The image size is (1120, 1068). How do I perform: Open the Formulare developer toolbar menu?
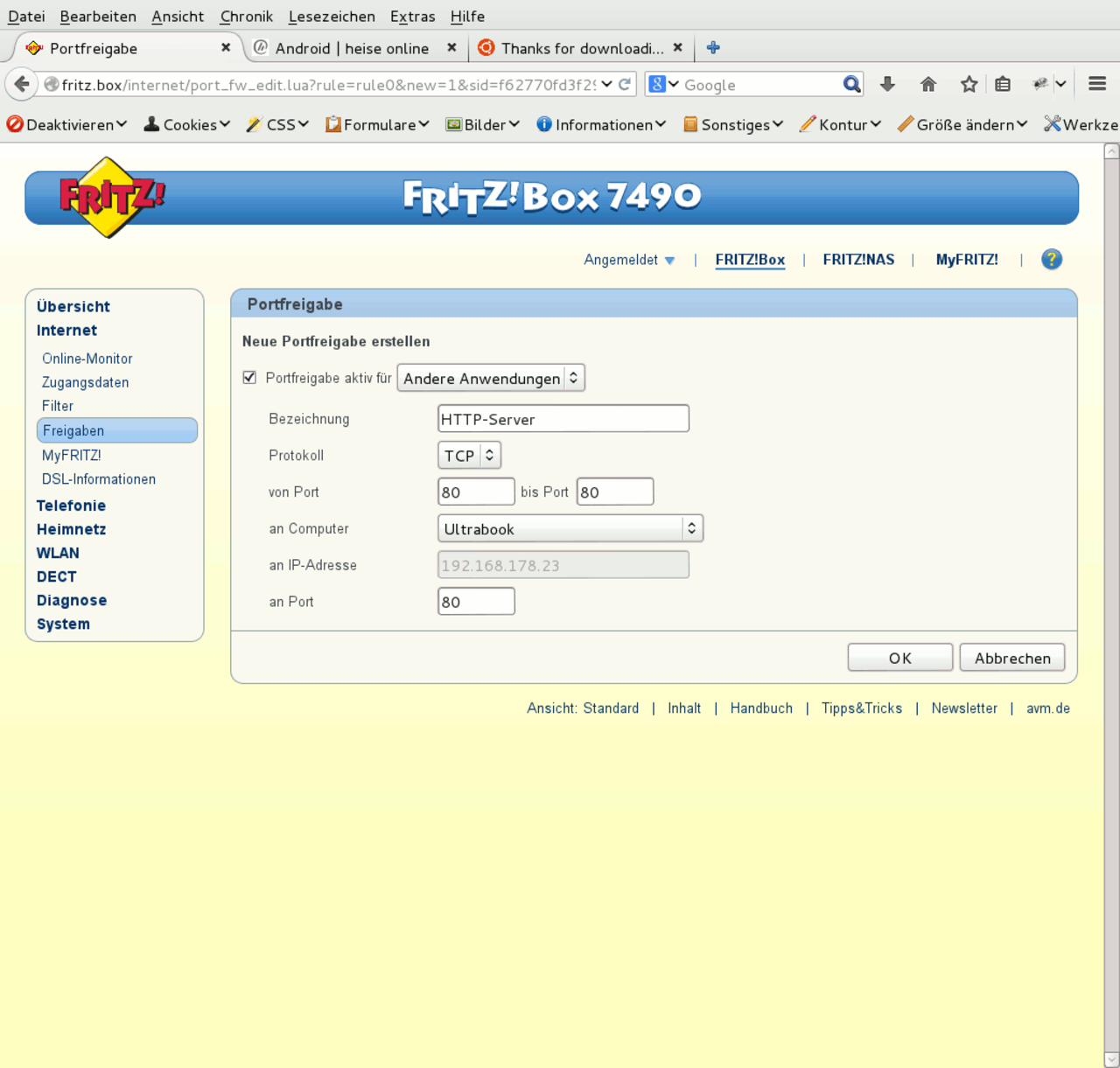tap(377, 124)
